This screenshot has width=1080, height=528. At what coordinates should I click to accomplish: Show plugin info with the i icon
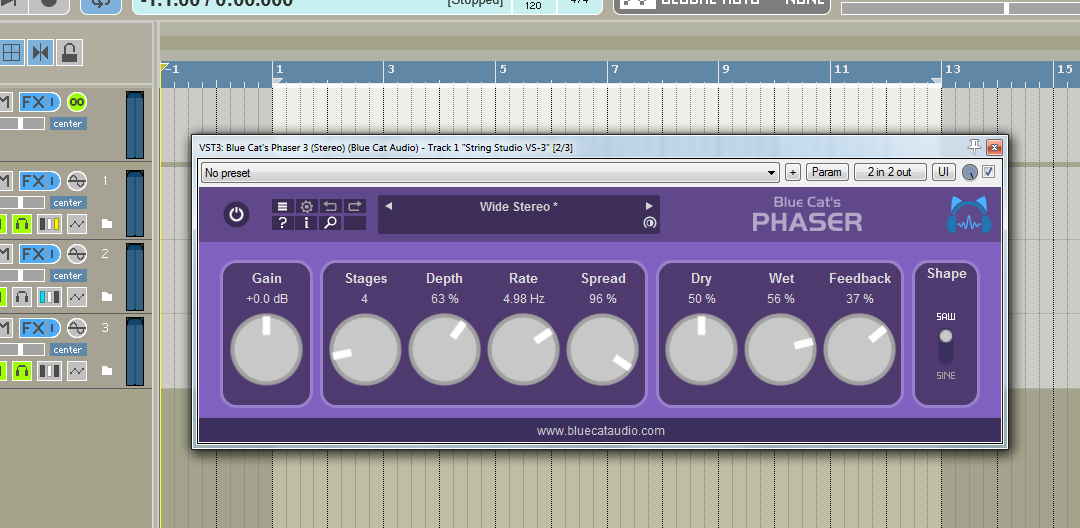coord(307,223)
